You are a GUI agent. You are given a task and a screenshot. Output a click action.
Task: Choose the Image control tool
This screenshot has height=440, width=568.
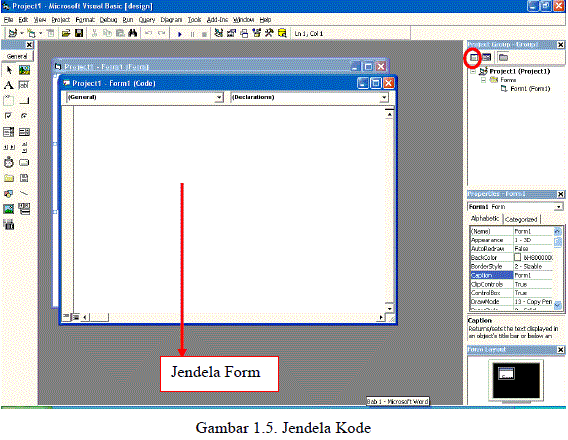pyautogui.click(x=9, y=209)
